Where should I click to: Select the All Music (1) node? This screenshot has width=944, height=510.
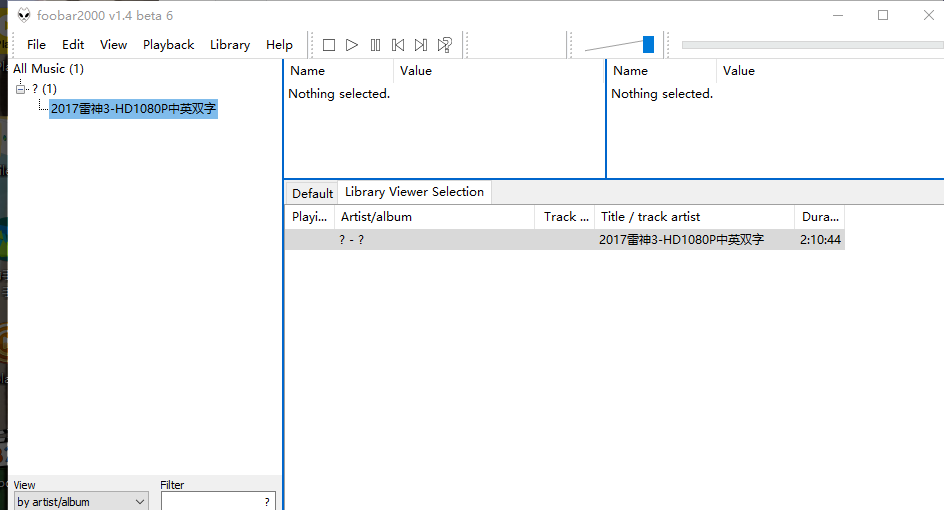coord(49,69)
